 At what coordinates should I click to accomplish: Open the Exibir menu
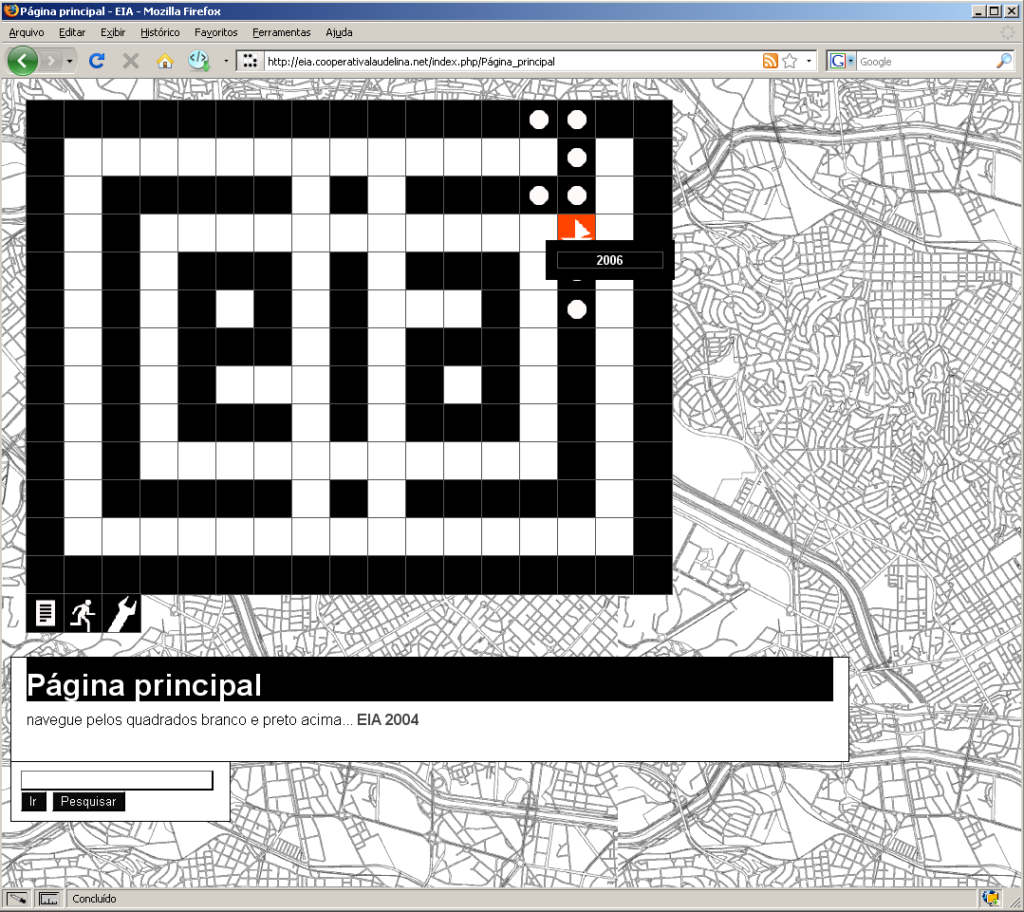[x=112, y=32]
